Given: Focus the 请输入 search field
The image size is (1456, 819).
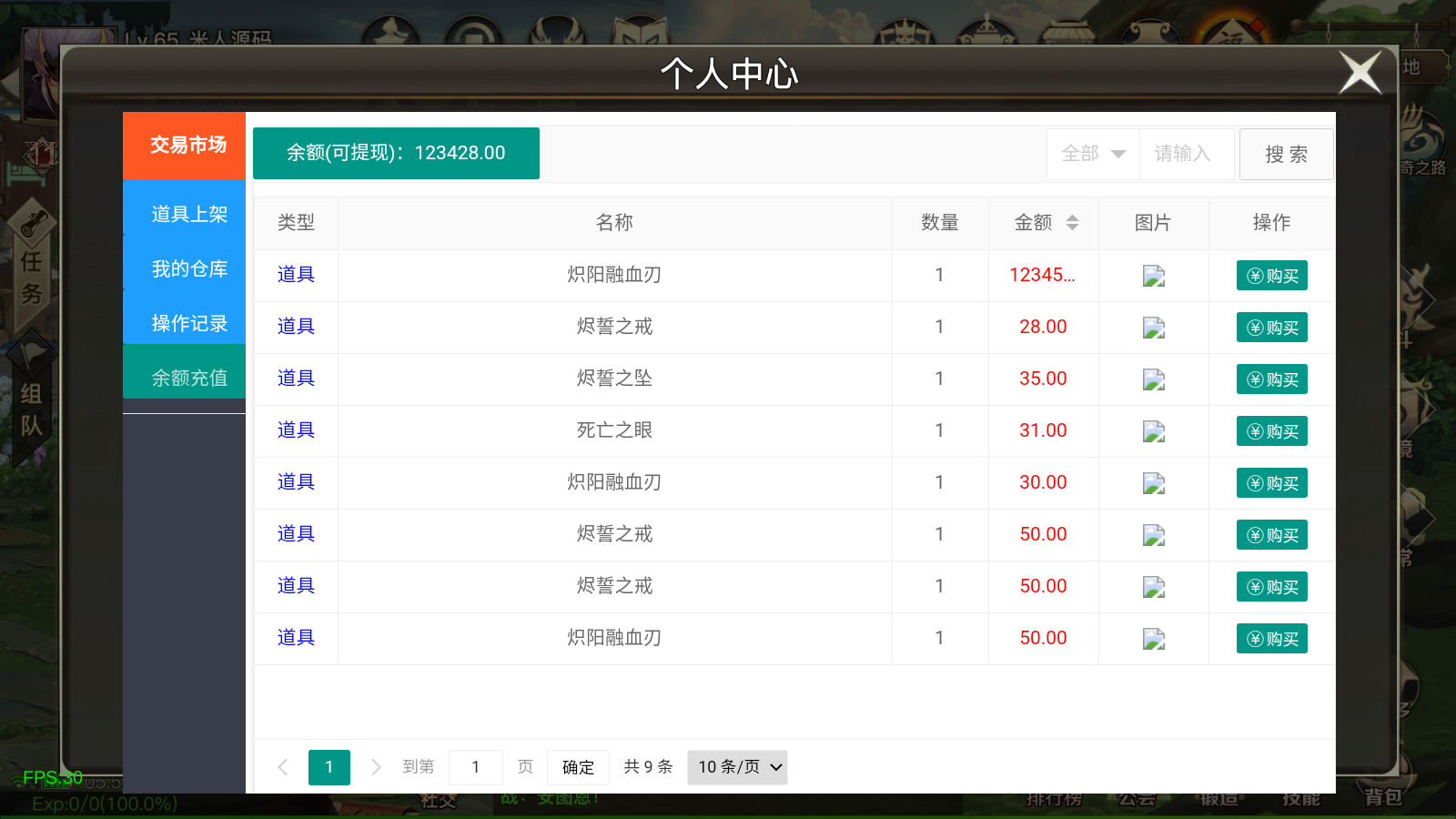Looking at the screenshot, I should coord(1187,154).
